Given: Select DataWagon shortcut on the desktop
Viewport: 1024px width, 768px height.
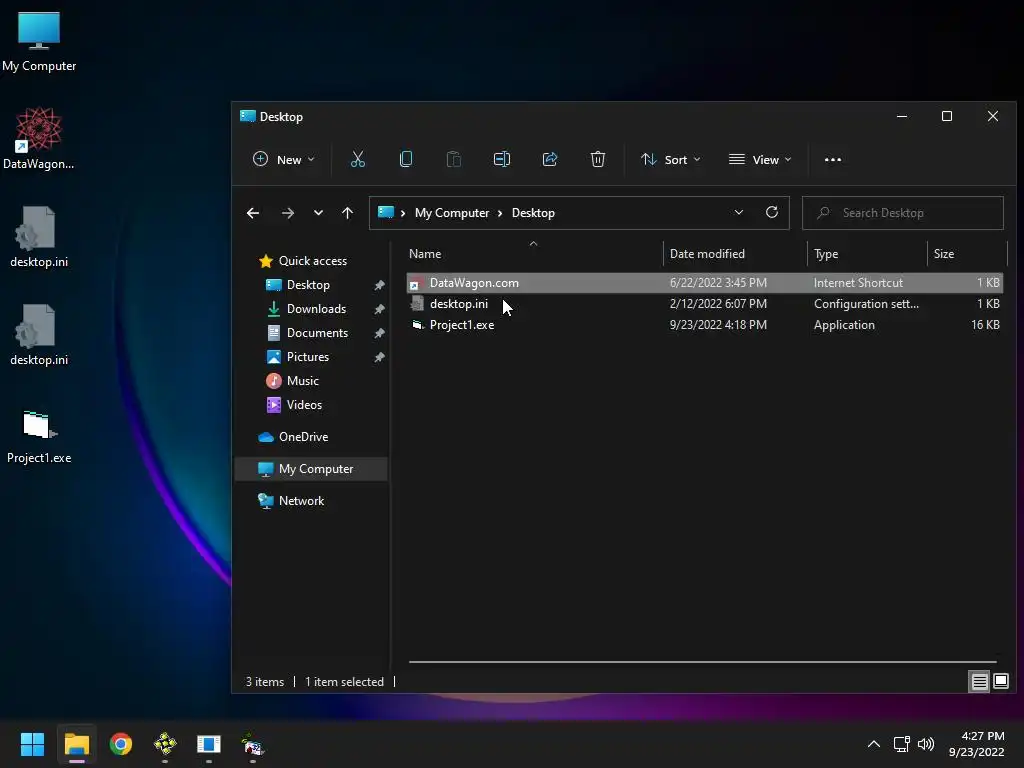Looking at the screenshot, I should pos(39,138).
